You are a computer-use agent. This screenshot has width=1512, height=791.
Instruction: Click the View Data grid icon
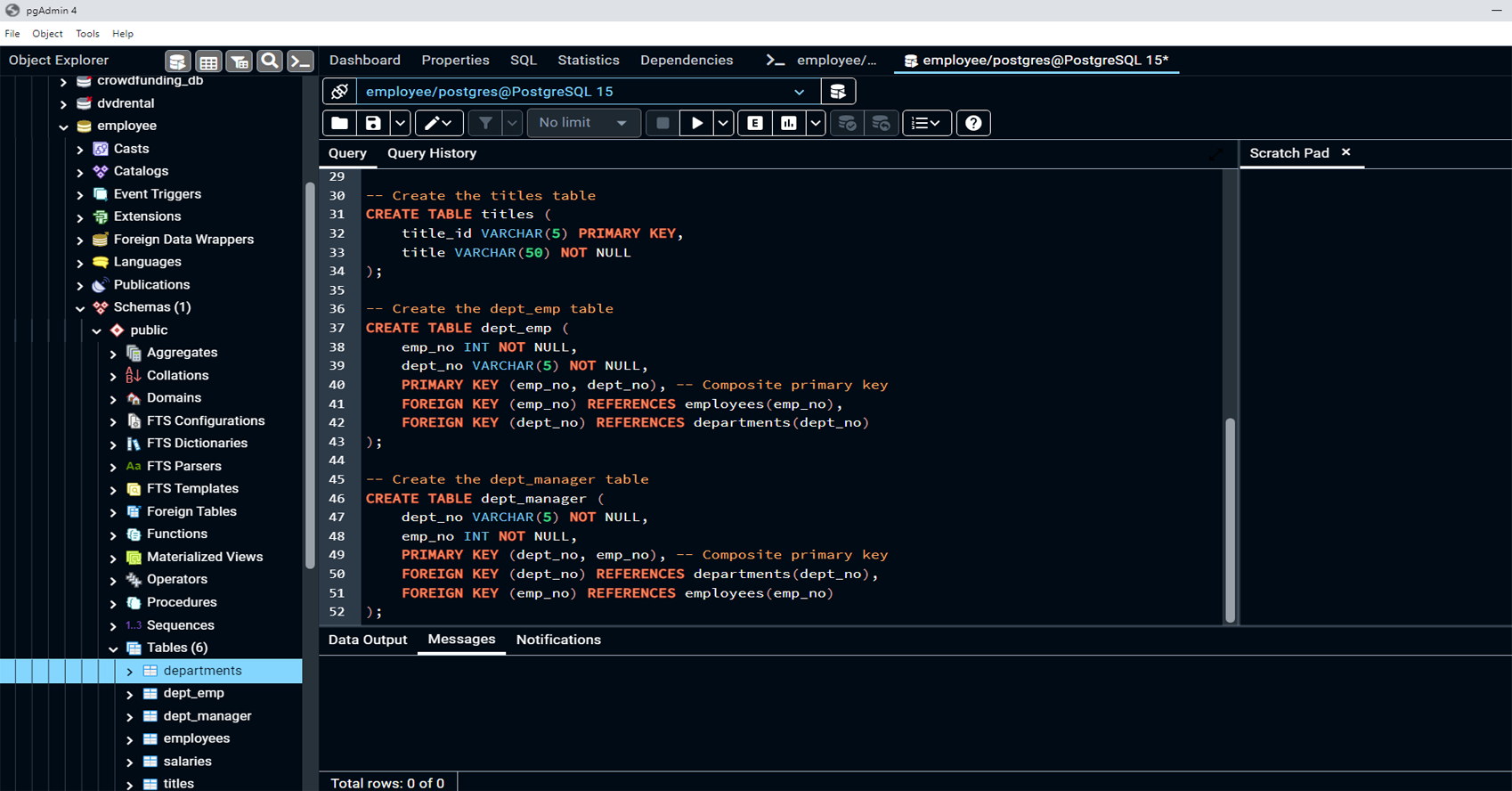point(208,61)
